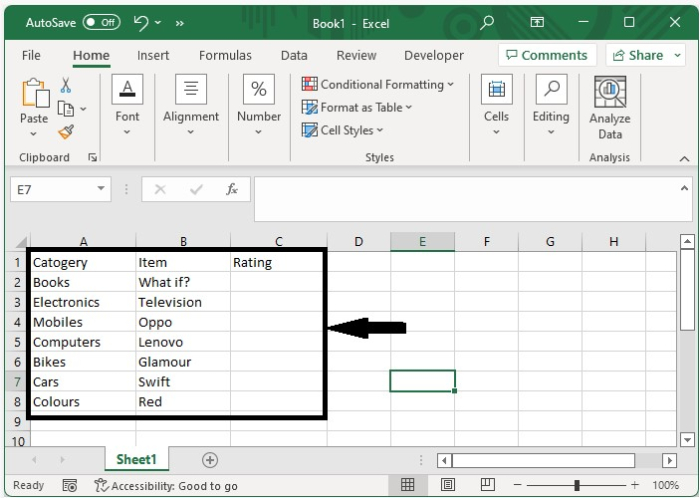Click the Cut scissors icon
This screenshot has width=700, height=498.
(66, 85)
